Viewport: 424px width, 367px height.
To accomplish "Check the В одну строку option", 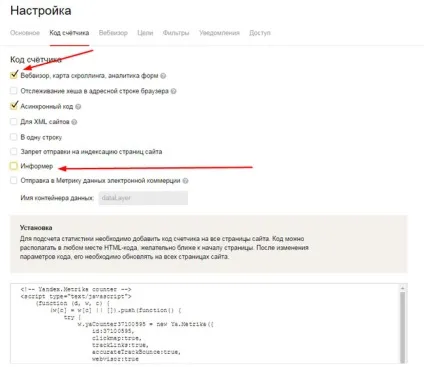I will [14, 137].
